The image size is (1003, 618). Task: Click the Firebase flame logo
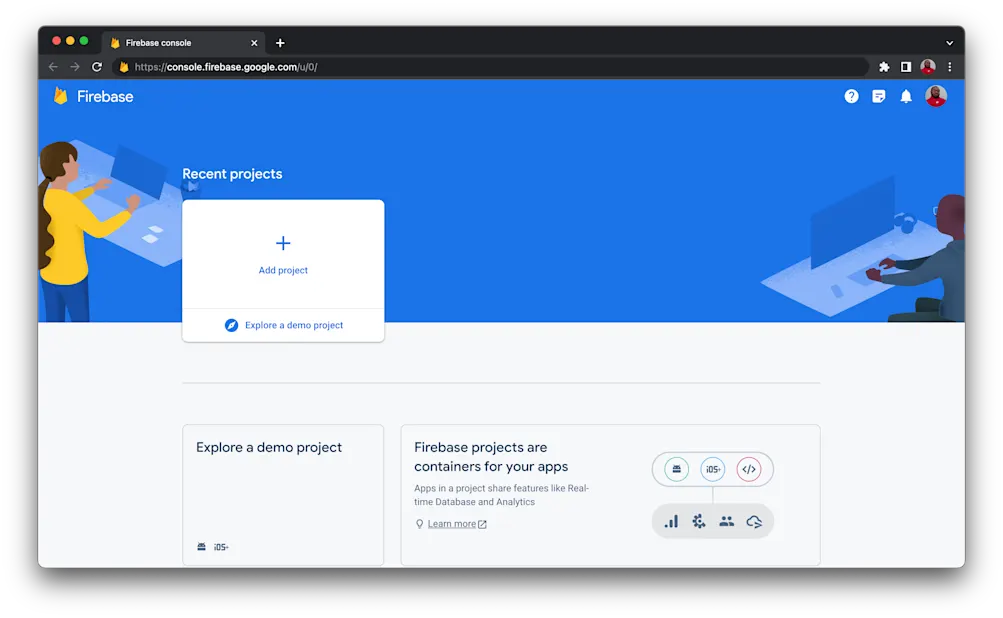click(x=62, y=96)
